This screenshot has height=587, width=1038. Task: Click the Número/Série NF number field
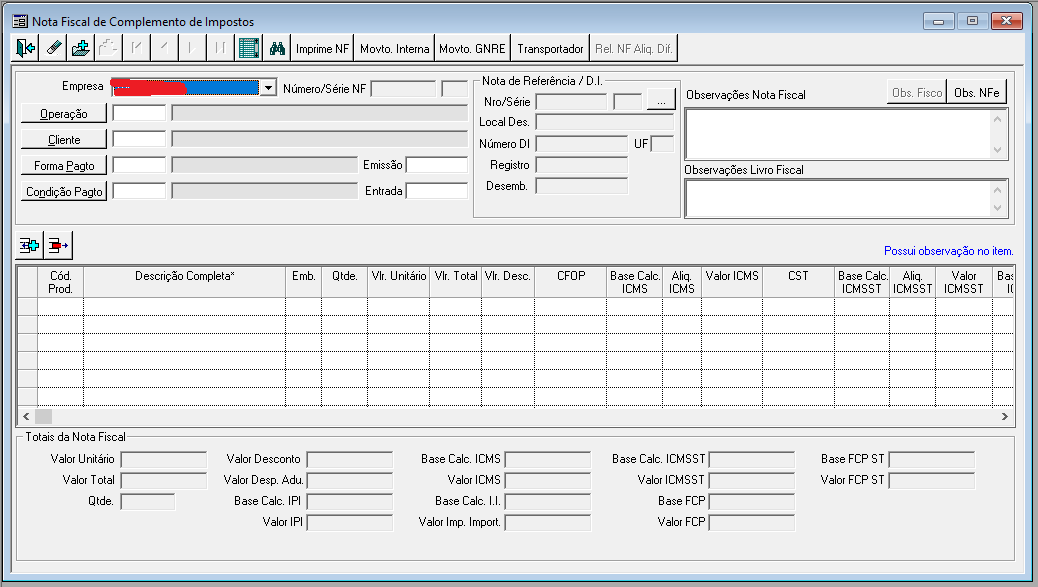(x=403, y=89)
